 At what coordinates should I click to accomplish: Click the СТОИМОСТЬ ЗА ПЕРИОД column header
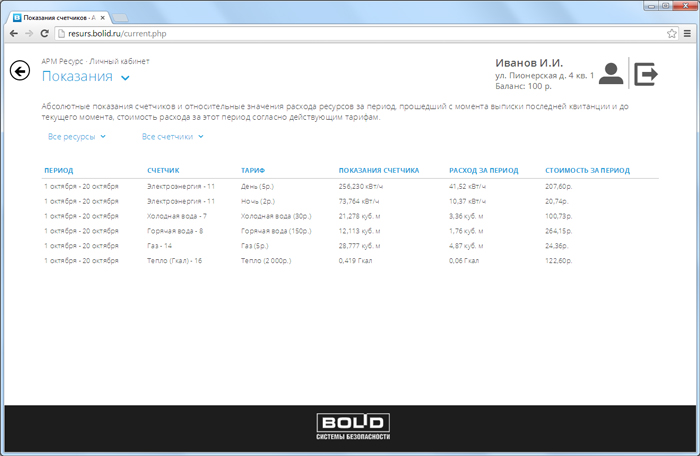click(x=587, y=171)
